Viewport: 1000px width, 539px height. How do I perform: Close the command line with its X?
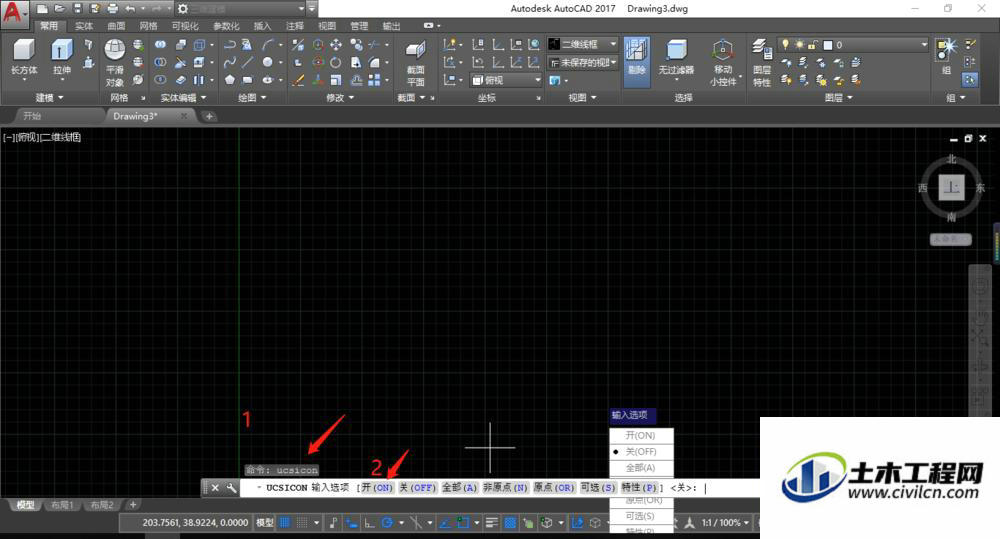point(216,487)
